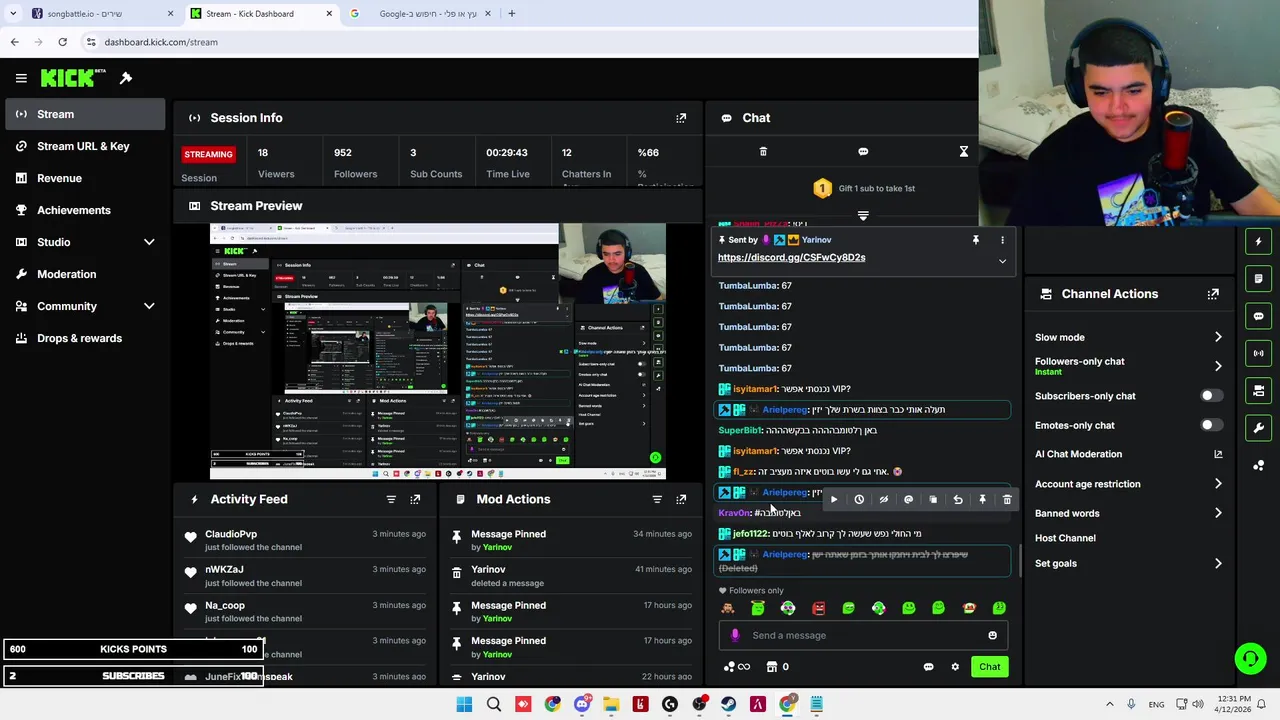Click the broadcast signal icon in right sidebar

[x=1258, y=353]
